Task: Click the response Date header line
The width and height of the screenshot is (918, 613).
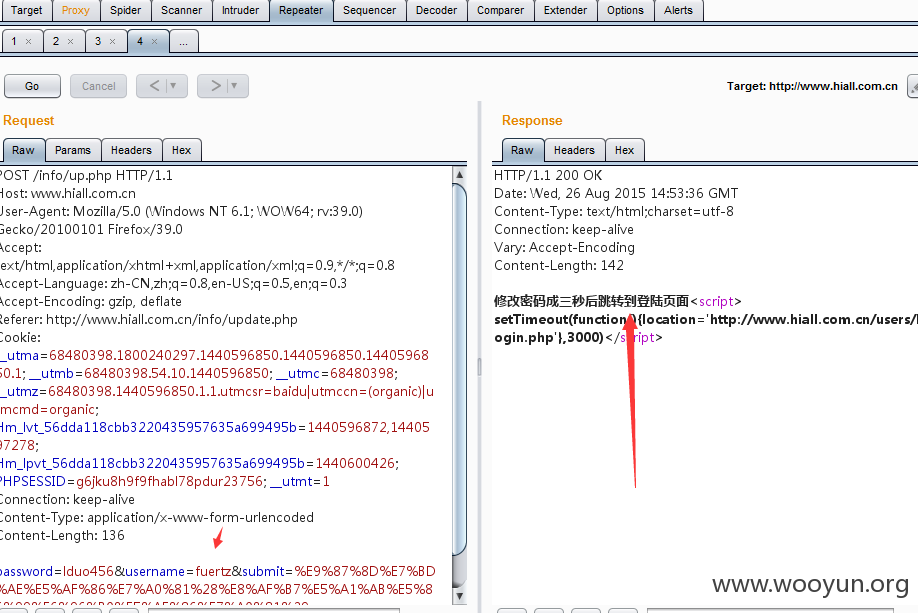Action: [x=616, y=194]
